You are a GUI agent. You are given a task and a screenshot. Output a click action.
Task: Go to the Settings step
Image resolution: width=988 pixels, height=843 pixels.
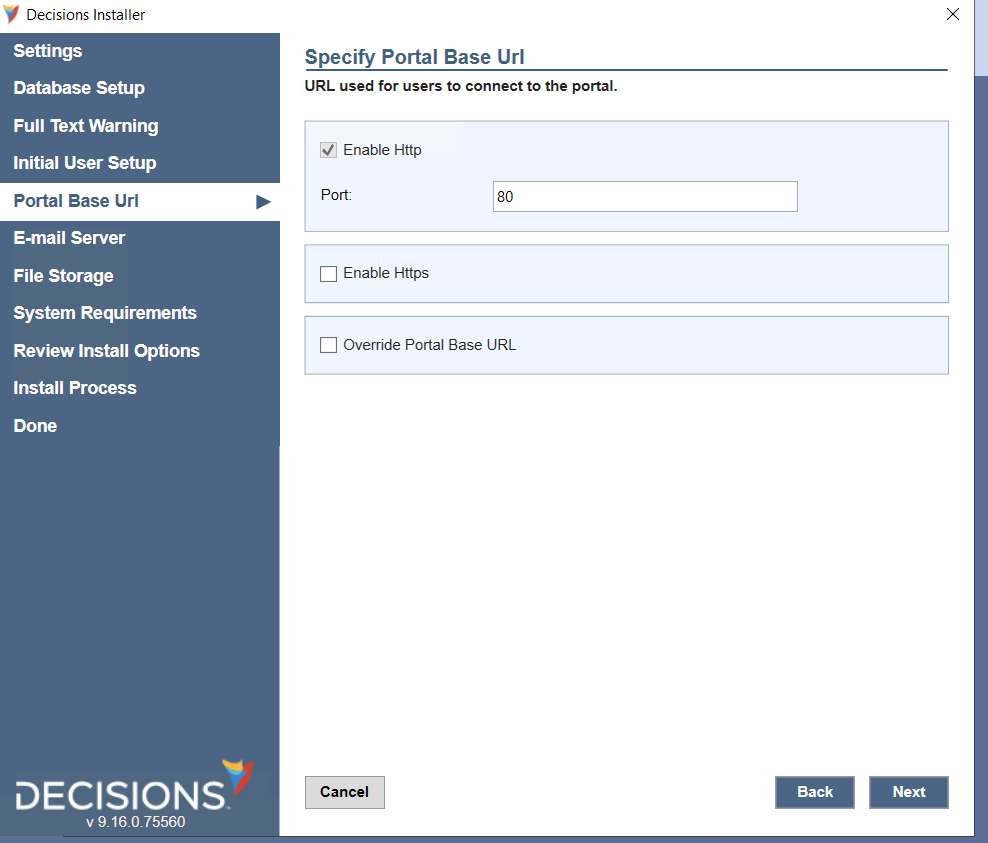pyautogui.click(x=48, y=51)
